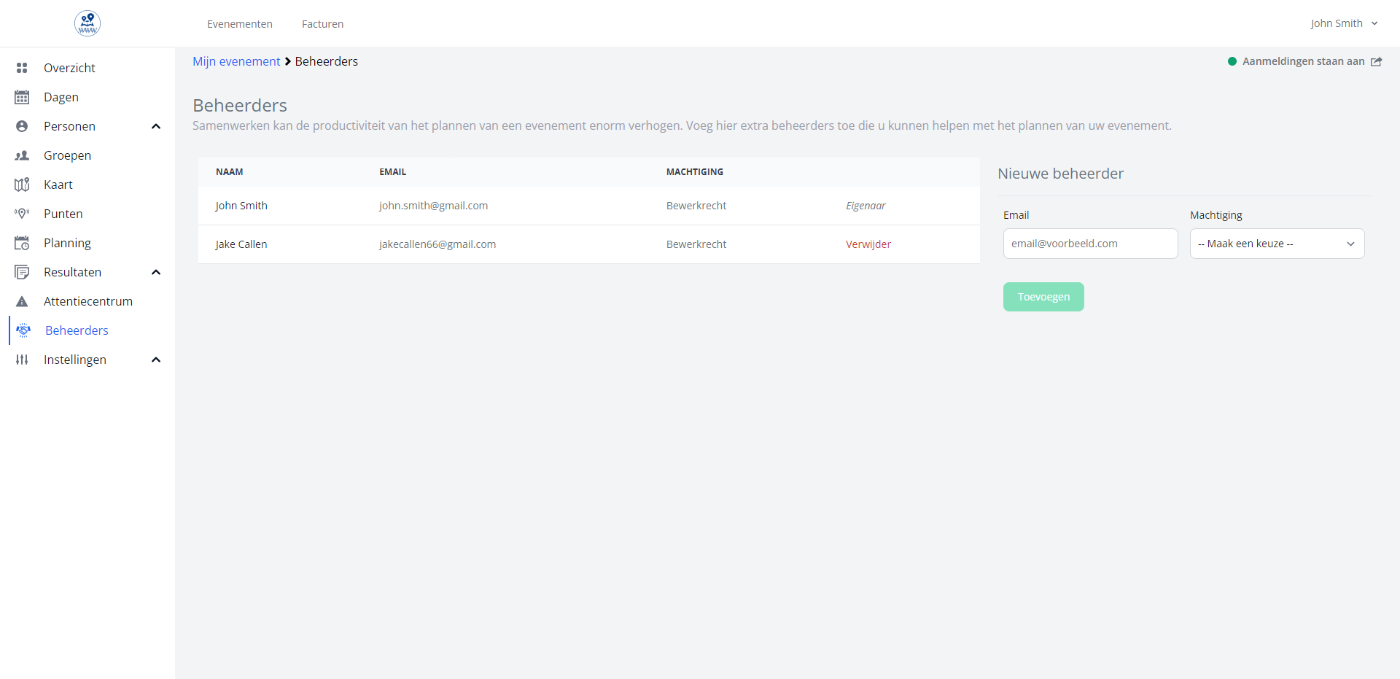Click the Attentiecentrum warning triangle icon

pos(22,301)
